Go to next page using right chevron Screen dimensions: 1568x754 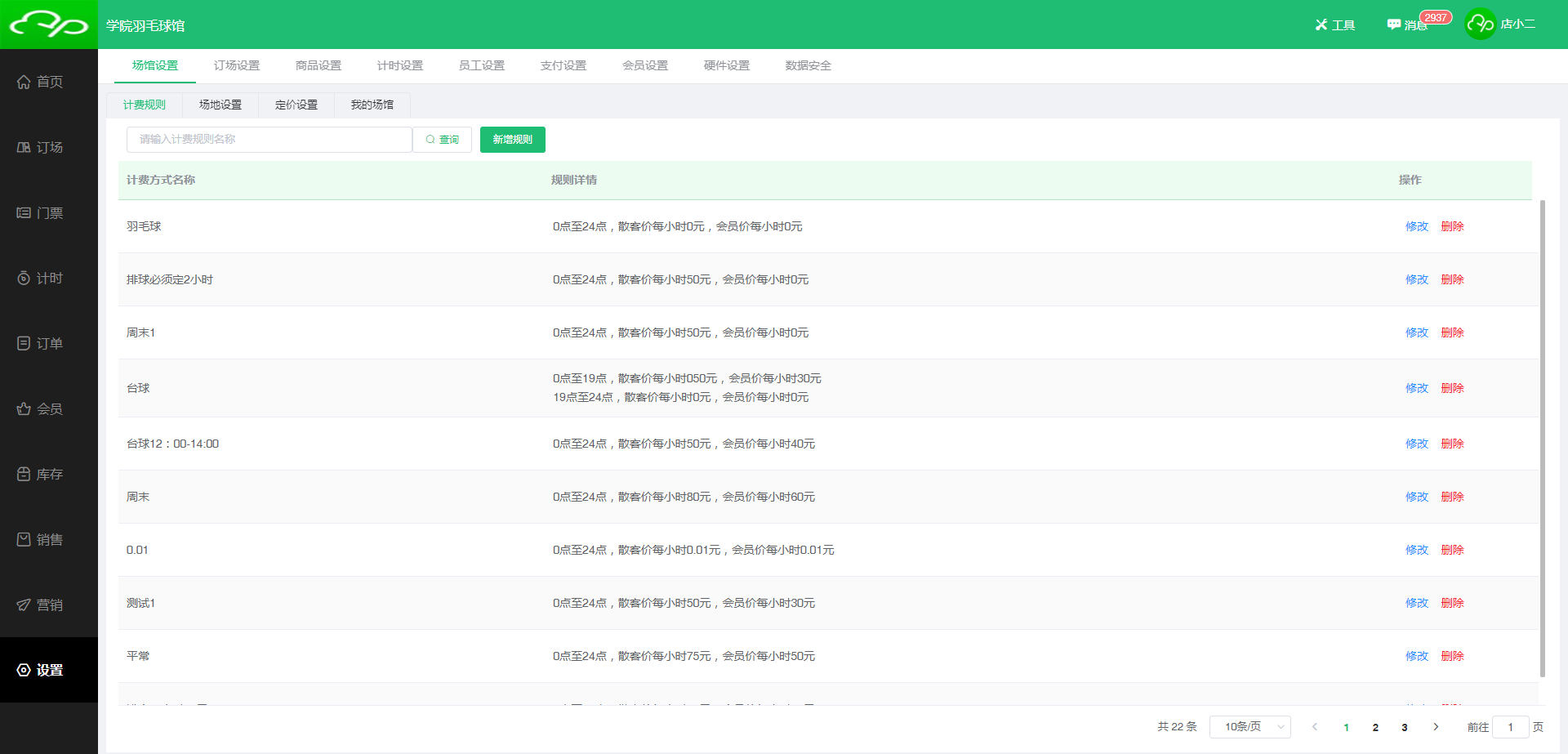(1436, 726)
